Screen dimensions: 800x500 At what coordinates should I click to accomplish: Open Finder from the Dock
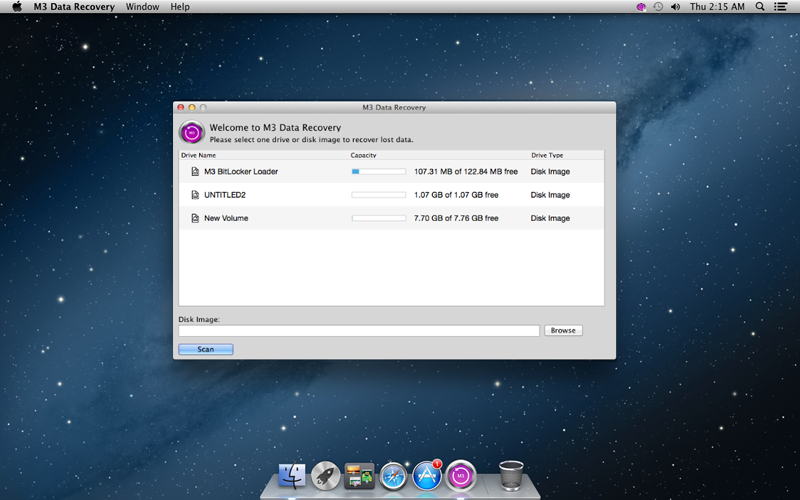[292, 476]
